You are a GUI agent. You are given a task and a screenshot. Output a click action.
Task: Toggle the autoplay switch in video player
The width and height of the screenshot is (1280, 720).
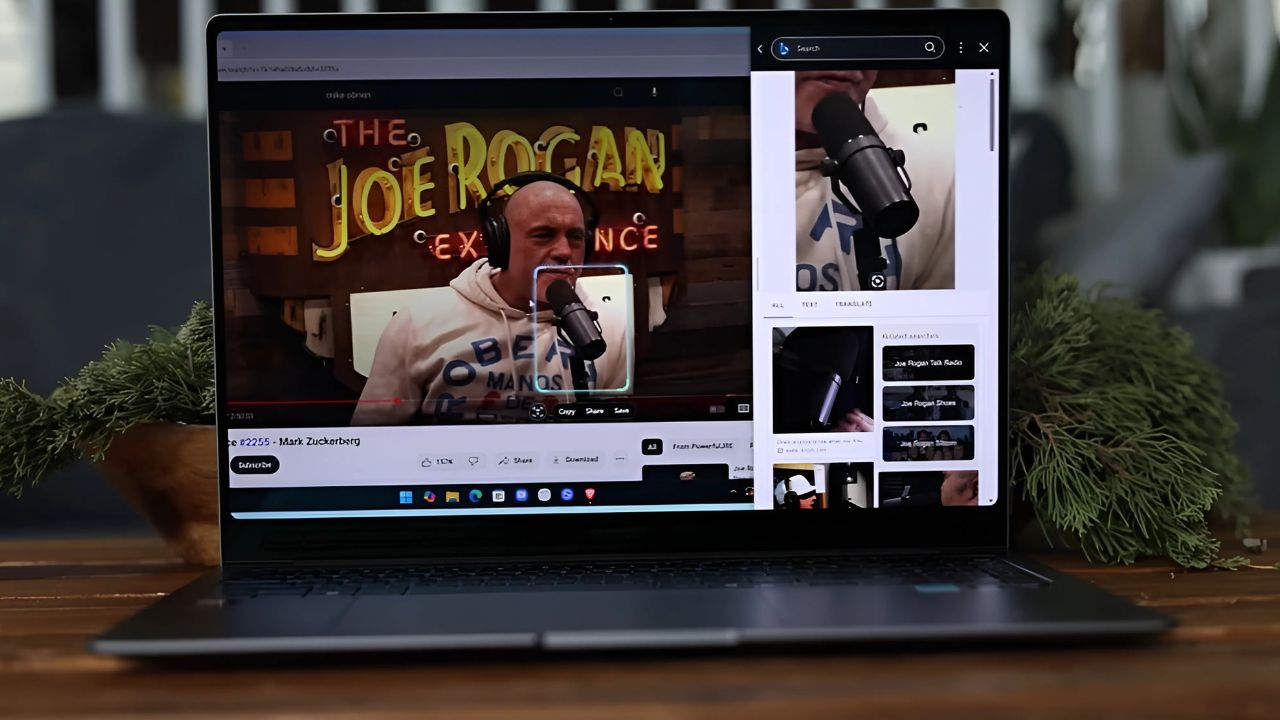[x=716, y=408]
